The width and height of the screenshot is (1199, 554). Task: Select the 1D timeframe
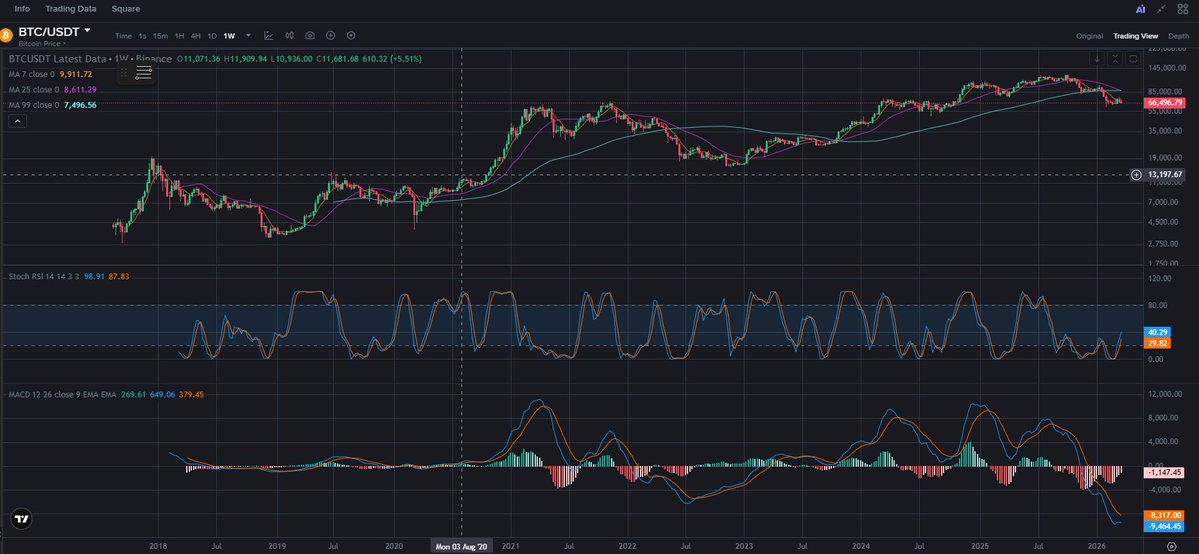213,36
